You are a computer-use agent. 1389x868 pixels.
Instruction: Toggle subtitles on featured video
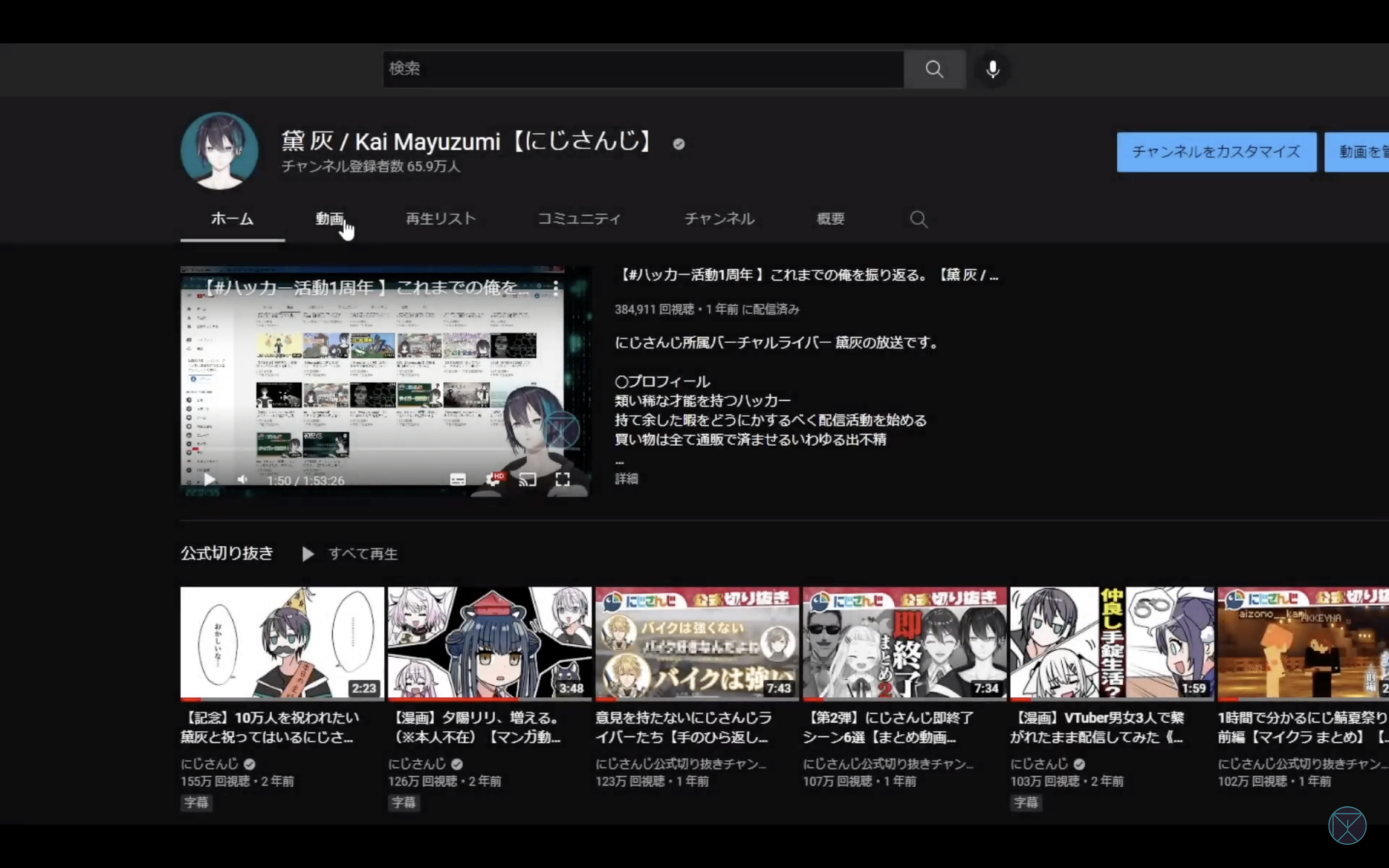(458, 479)
